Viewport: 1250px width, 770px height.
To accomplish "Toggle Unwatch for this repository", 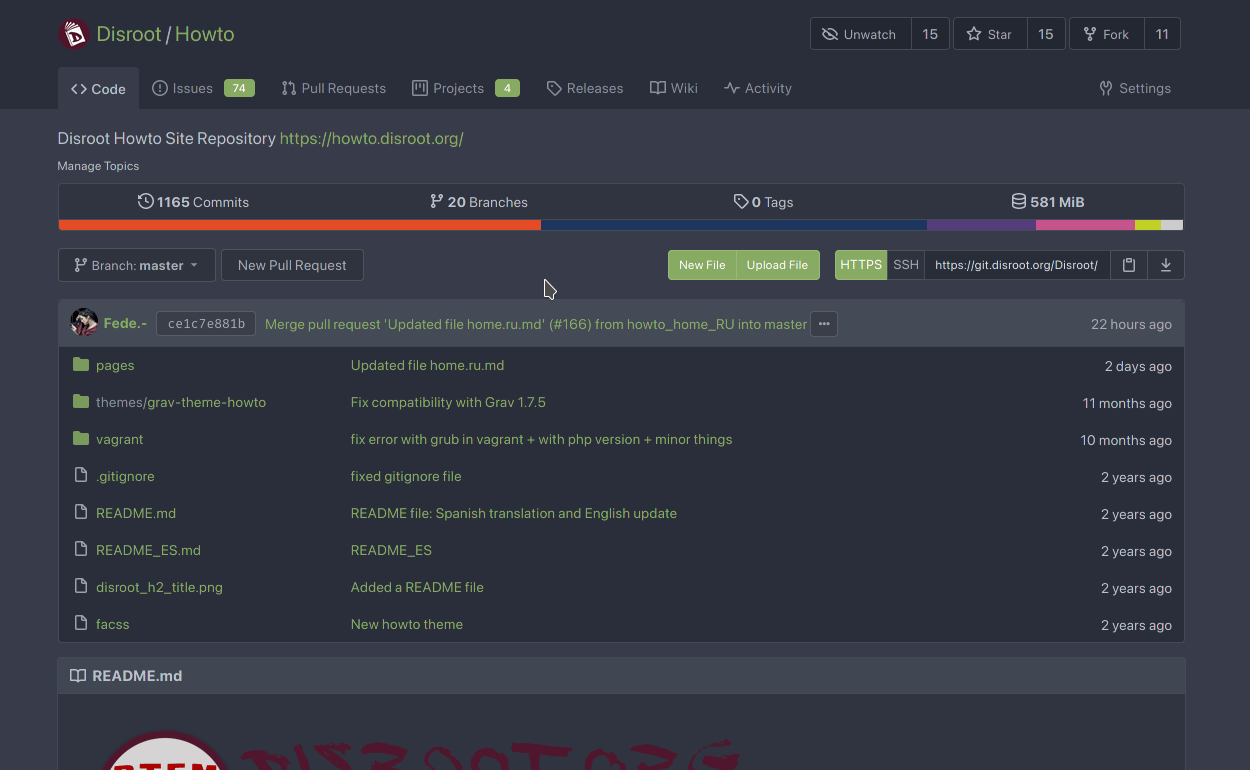I will 859,34.
